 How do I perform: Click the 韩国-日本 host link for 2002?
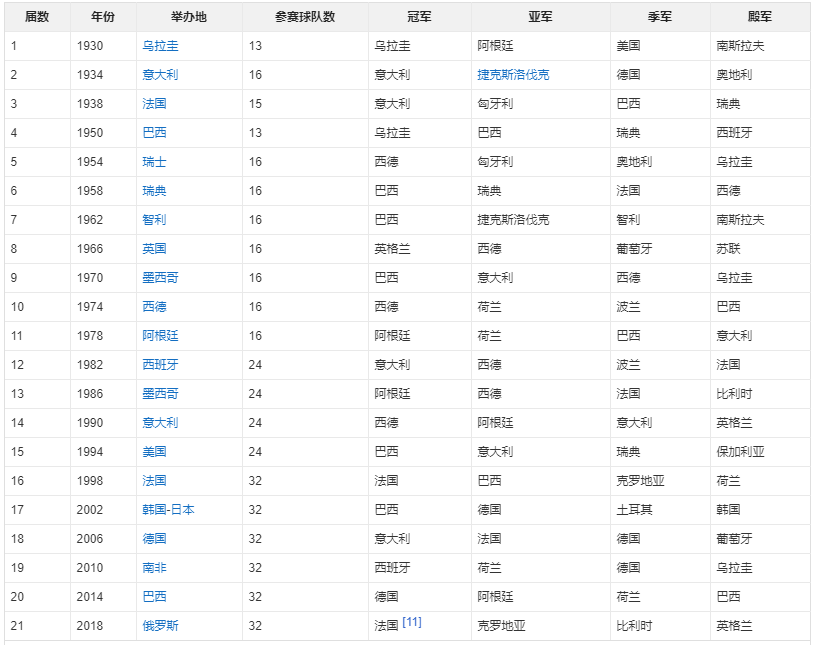tap(168, 510)
